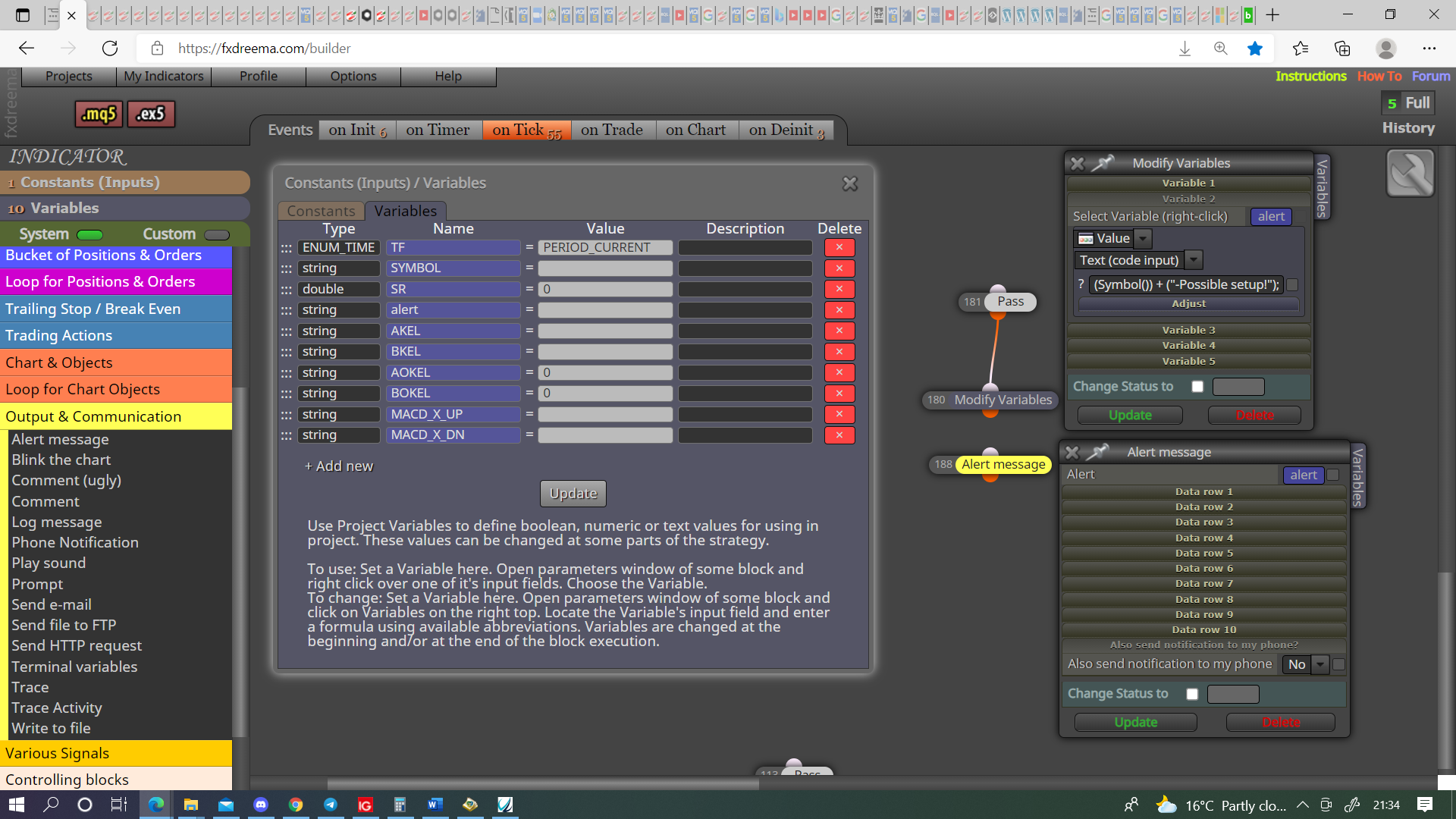Delete the MACD_X_DN variable row

coord(839,435)
